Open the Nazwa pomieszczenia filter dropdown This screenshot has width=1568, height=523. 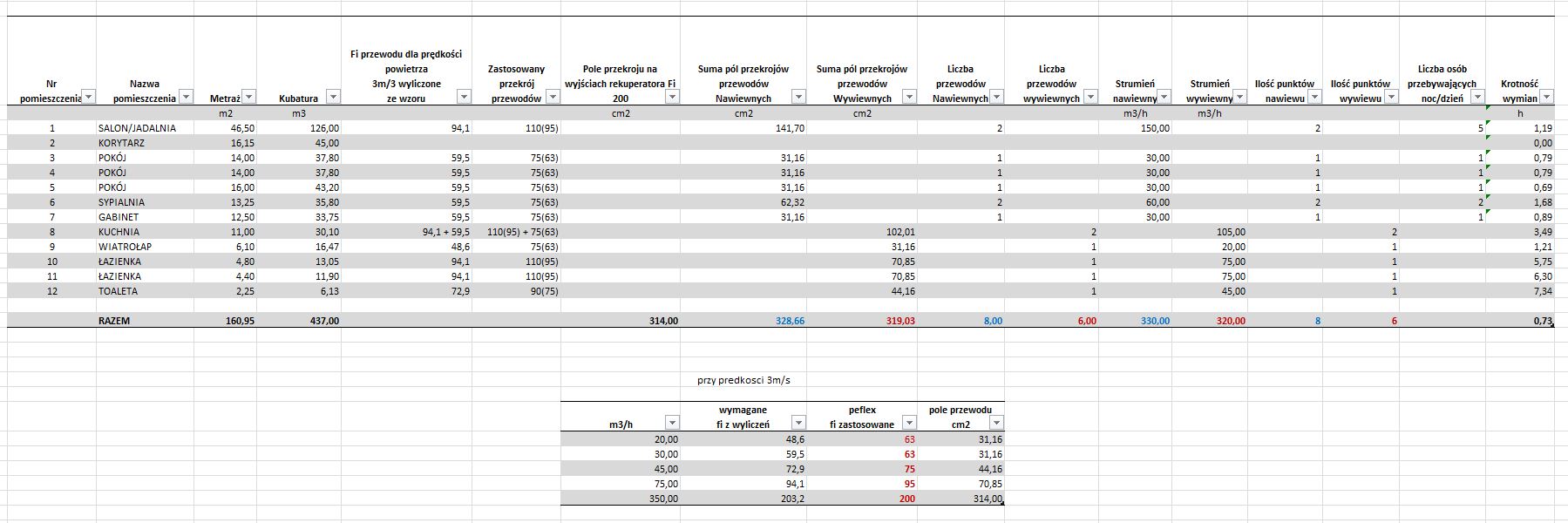pos(186,97)
